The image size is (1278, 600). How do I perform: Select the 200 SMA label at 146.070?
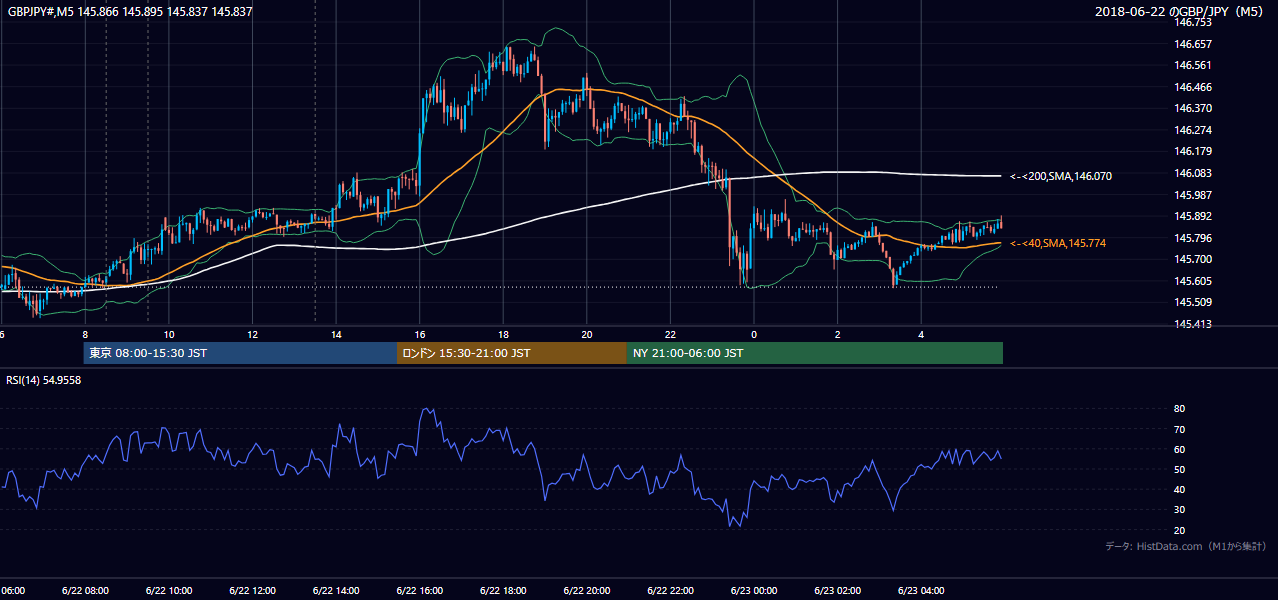pos(1061,176)
